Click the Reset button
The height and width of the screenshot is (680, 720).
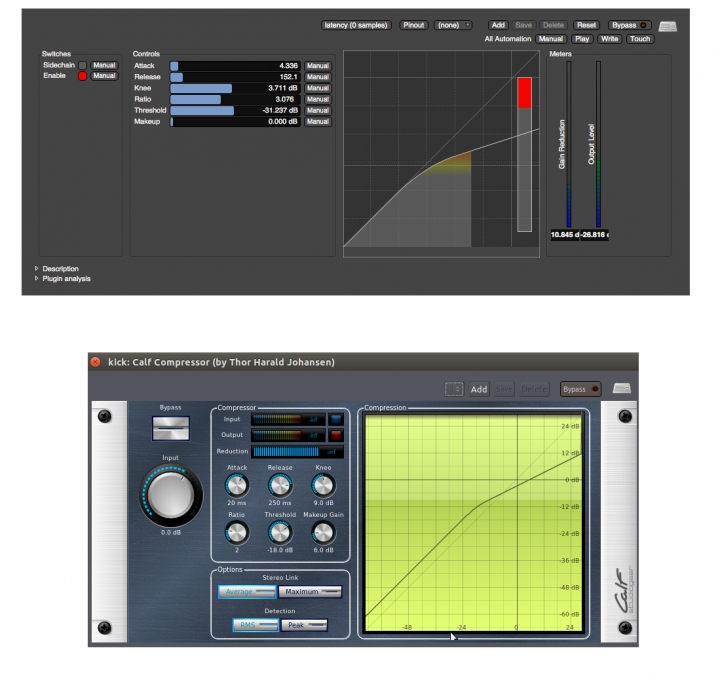[586, 25]
